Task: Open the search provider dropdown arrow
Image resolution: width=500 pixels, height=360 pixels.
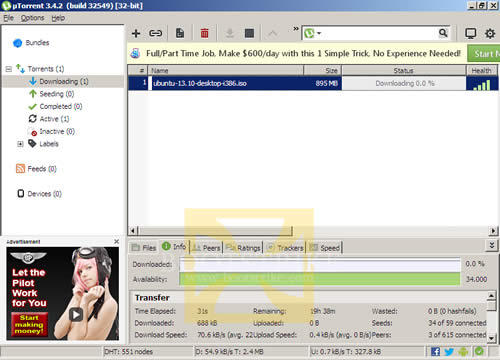Action: [319, 33]
